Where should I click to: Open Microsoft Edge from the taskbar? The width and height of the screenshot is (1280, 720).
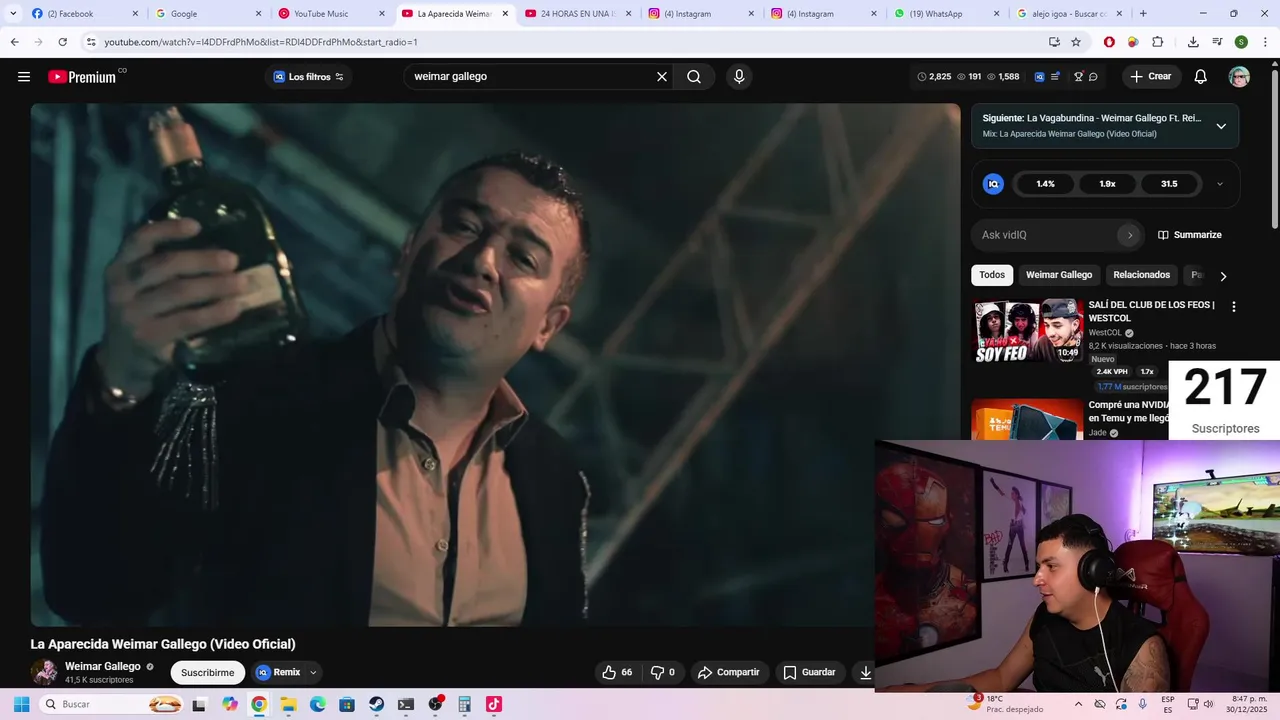click(x=317, y=704)
